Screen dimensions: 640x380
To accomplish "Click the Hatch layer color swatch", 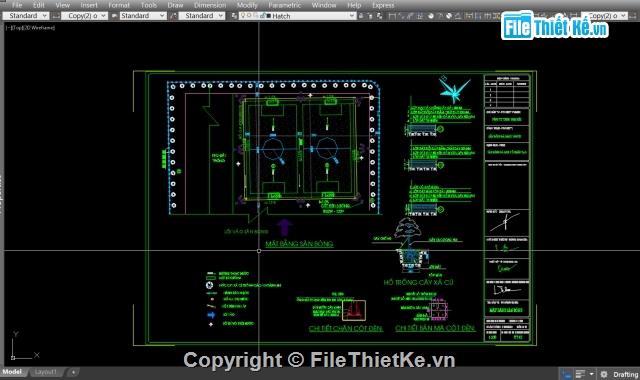I will (x=269, y=16).
